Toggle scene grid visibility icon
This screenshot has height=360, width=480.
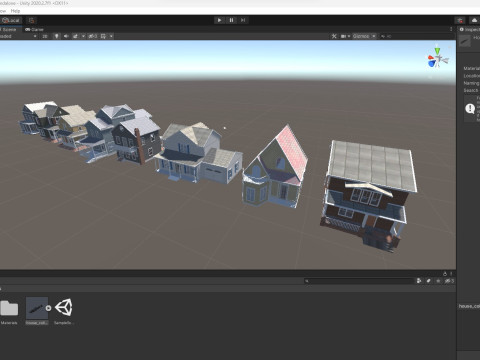point(103,36)
